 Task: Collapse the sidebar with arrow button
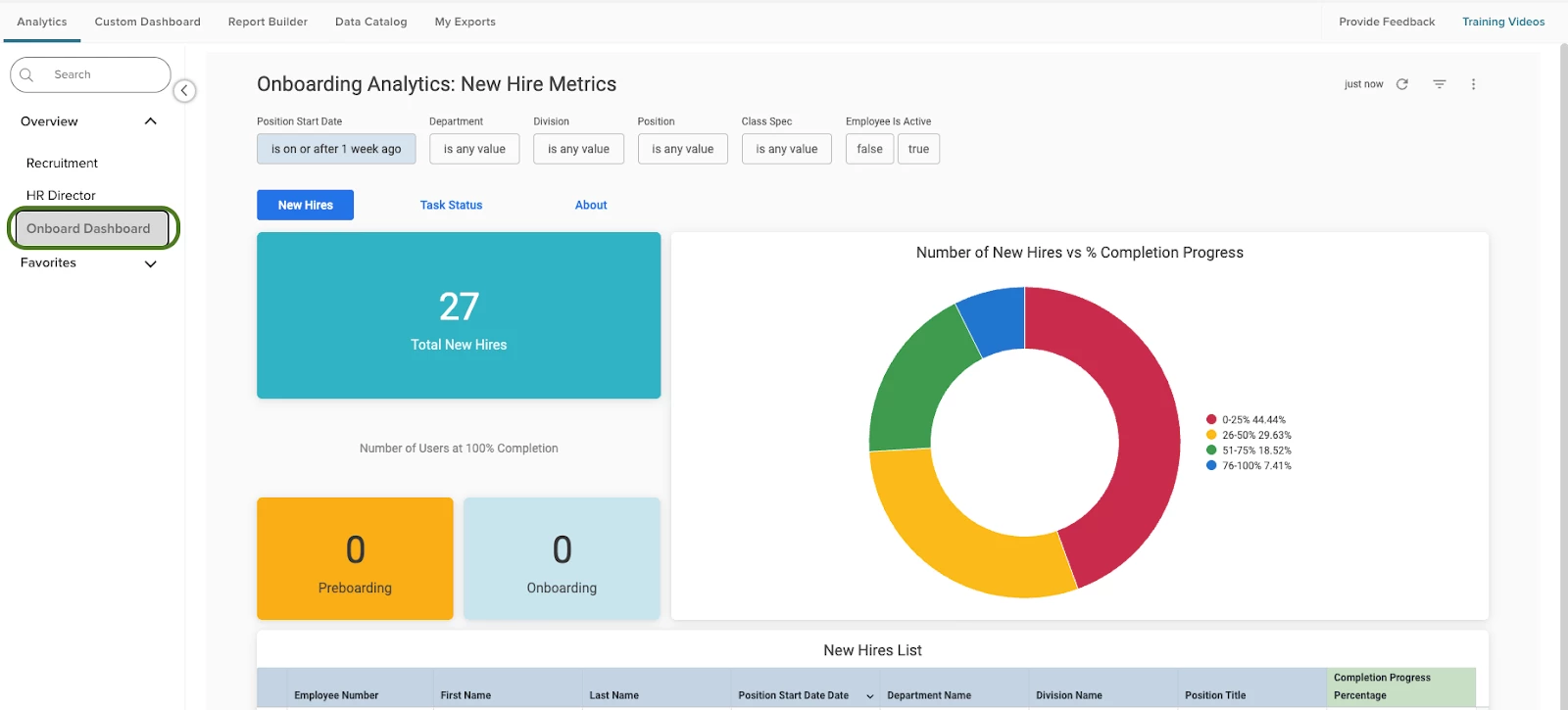point(184,91)
